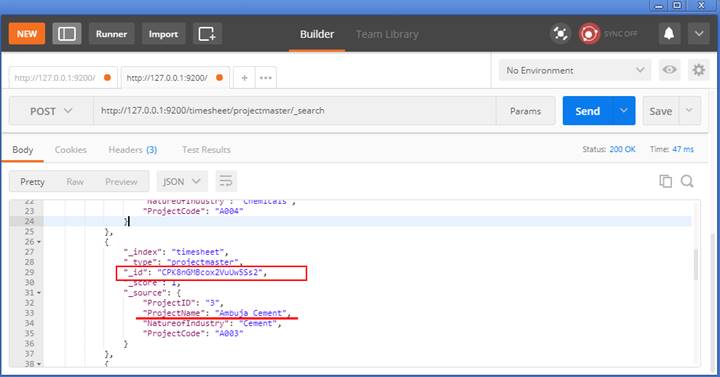Open the JSON format dropdown
The height and width of the screenshot is (377, 720).
click(182, 181)
